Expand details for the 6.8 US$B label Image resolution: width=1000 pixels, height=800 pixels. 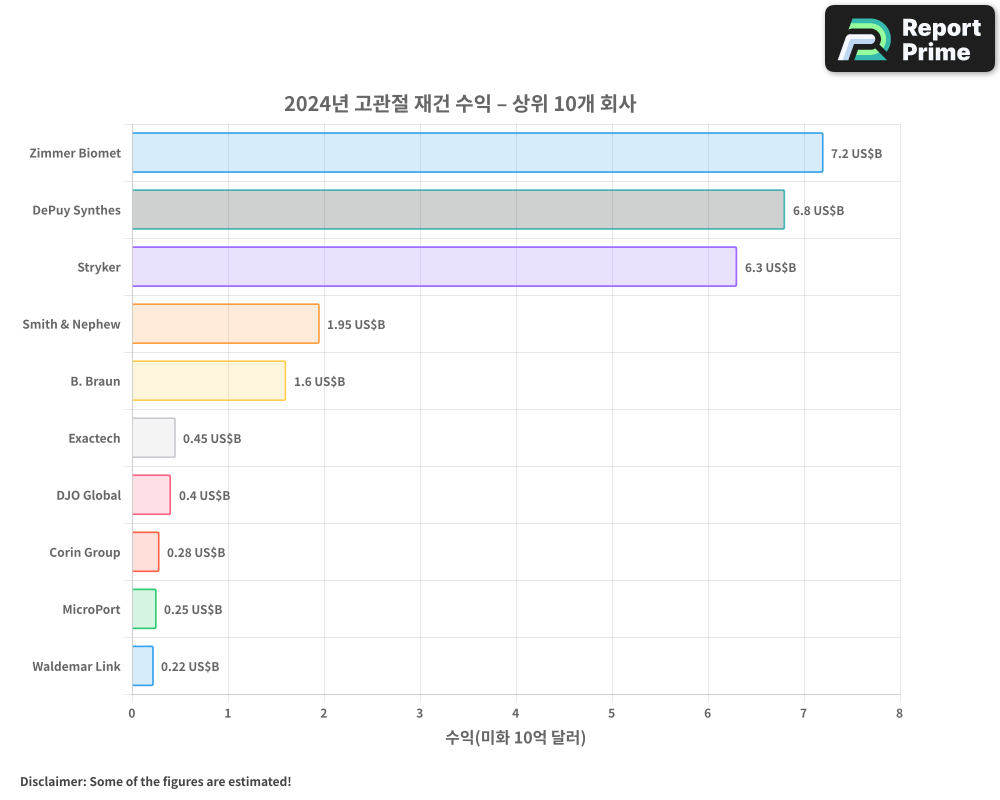pos(817,211)
